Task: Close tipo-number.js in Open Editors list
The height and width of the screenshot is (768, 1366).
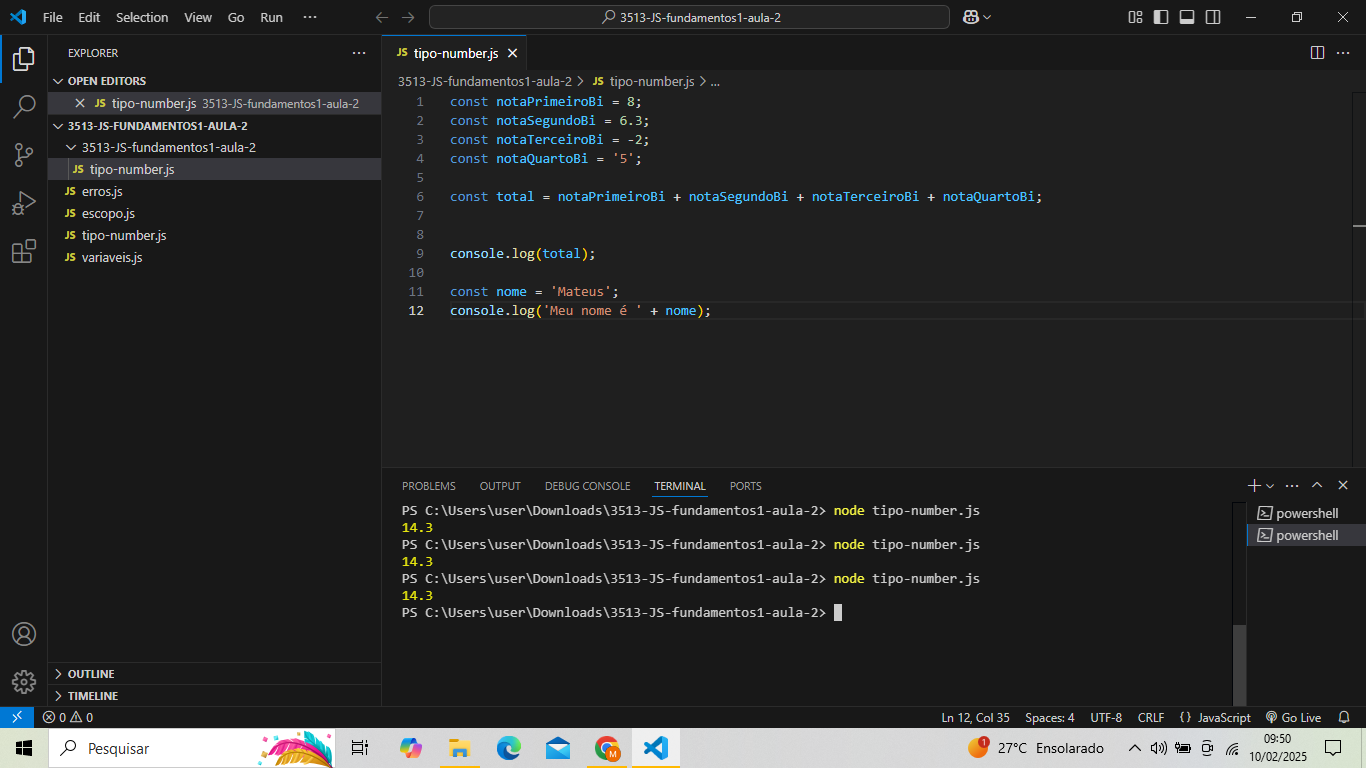Action: tap(80, 103)
